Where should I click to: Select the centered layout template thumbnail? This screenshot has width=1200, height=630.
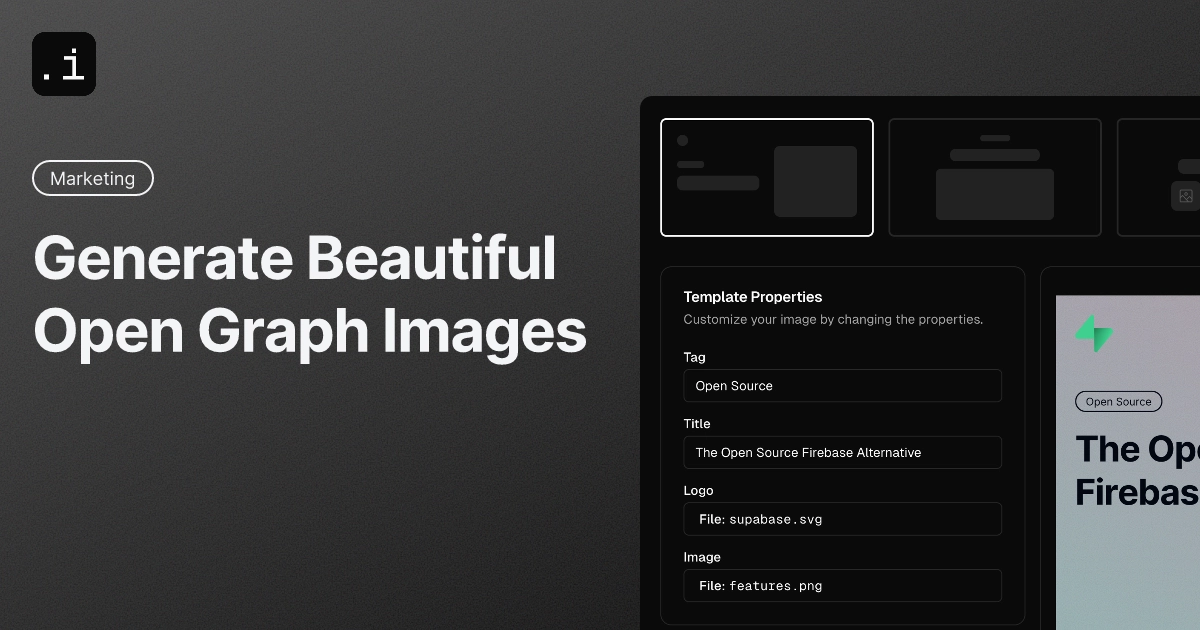[x=994, y=177]
